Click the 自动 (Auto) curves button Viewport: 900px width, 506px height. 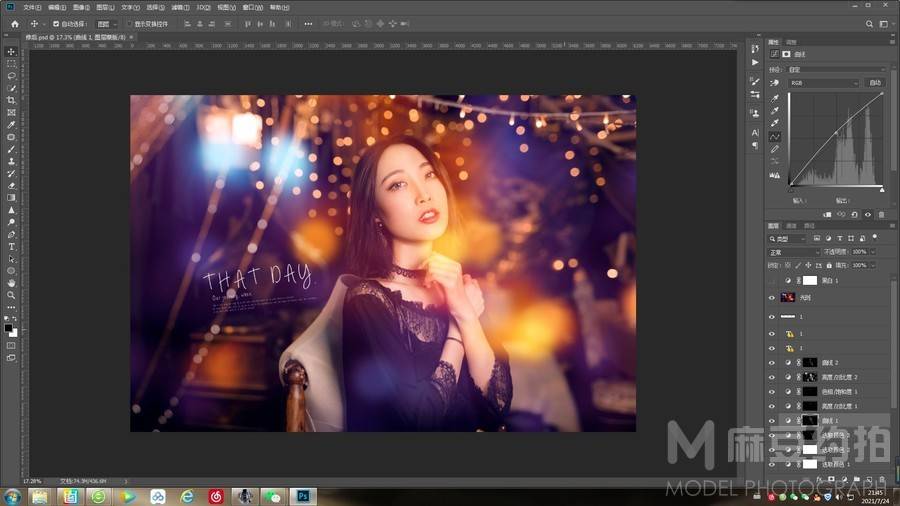click(875, 83)
